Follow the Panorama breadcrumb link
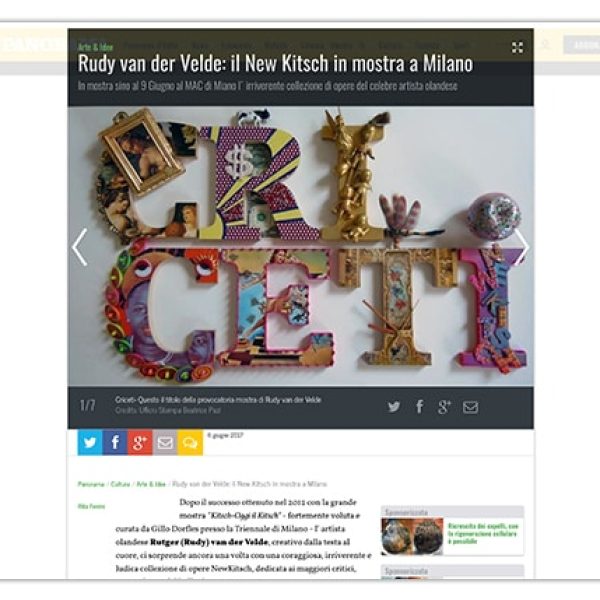 pyautogui.click(x=91, y=484)
